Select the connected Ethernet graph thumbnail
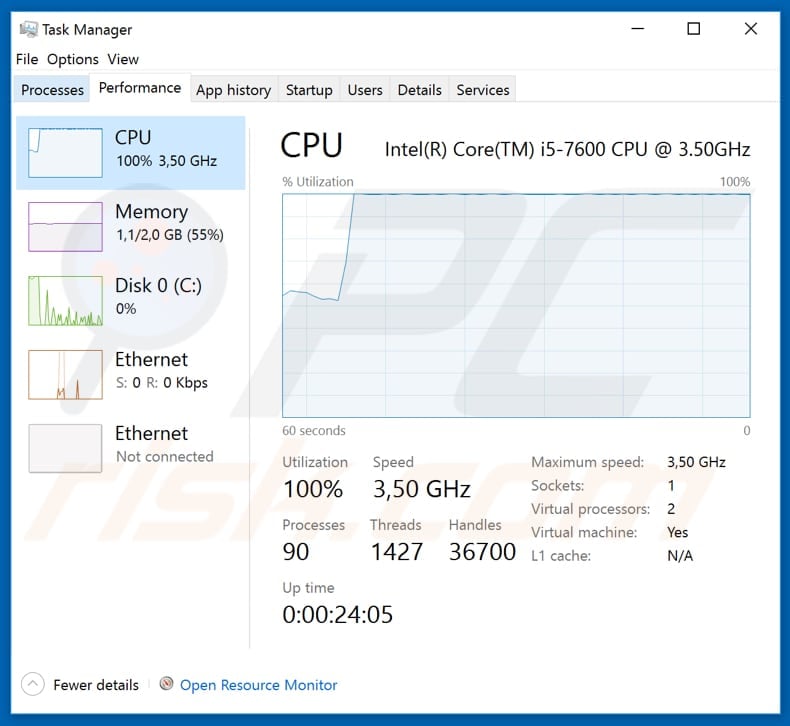790x726 pixels. coord(65,375)
